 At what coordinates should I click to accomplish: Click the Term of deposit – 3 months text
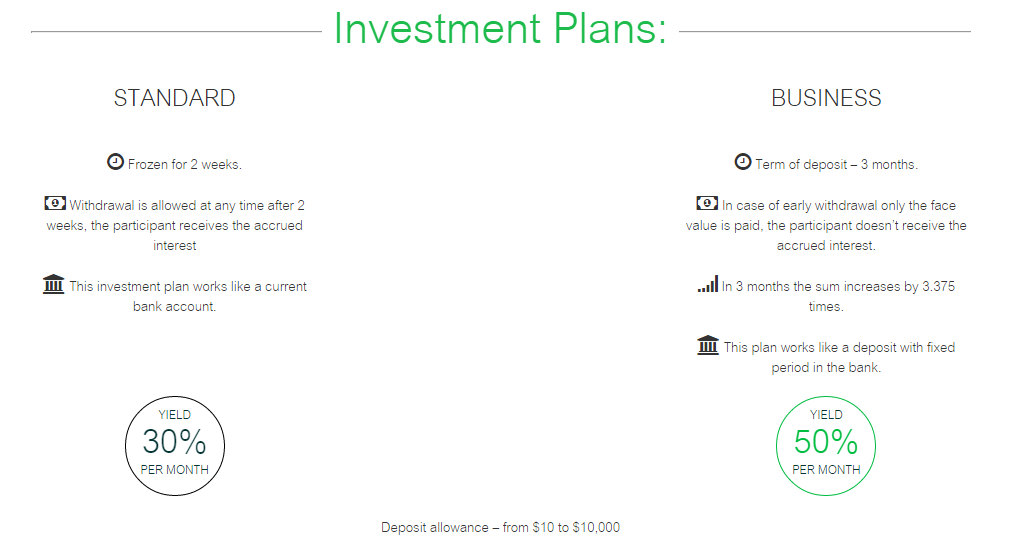point(836,164)
